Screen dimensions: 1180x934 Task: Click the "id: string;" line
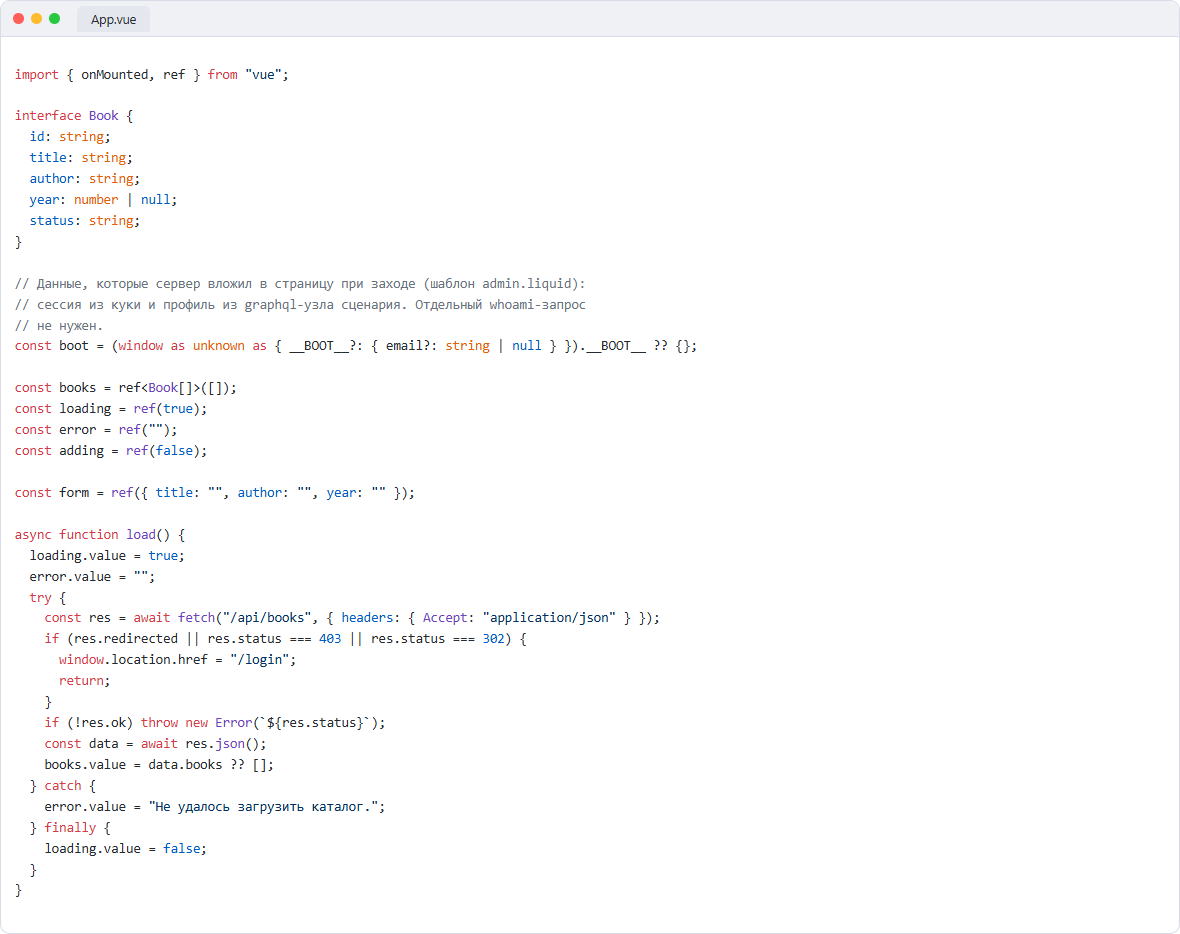coord(70,137)
